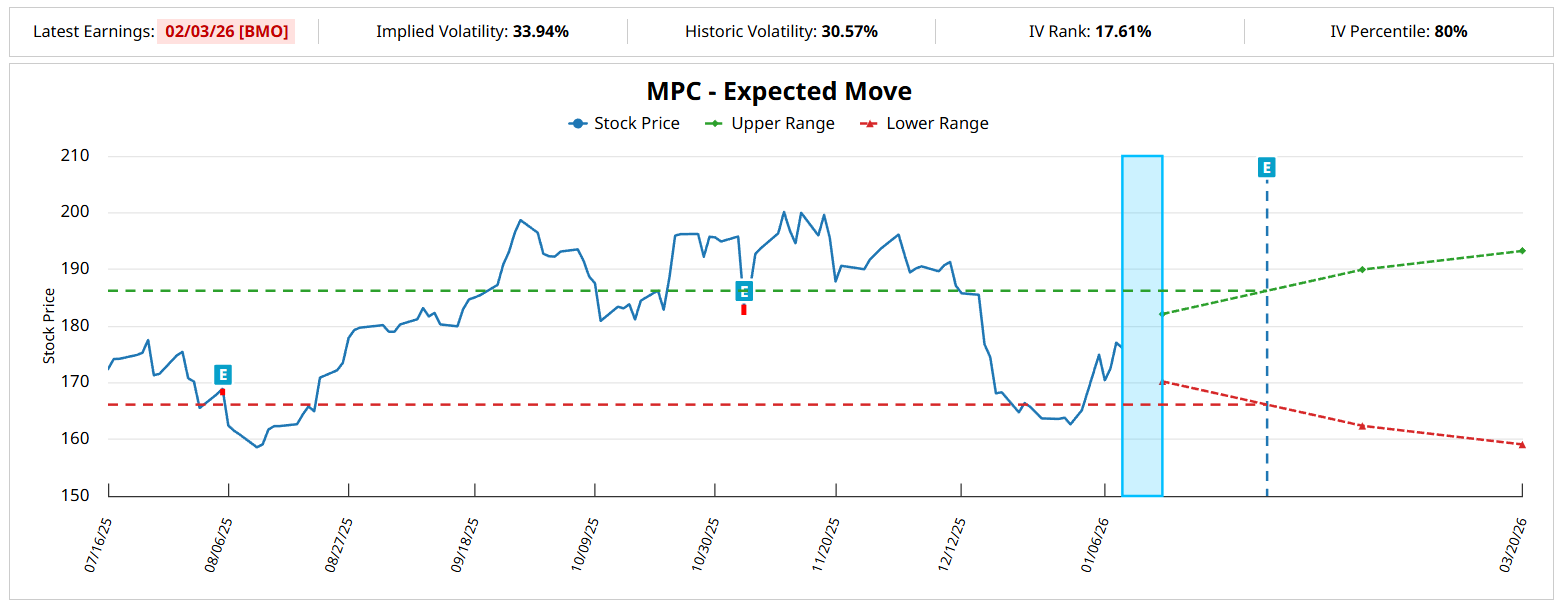Click the final red lower range point
Screen dimensions: 1562x612
[x=1521, y=444]
